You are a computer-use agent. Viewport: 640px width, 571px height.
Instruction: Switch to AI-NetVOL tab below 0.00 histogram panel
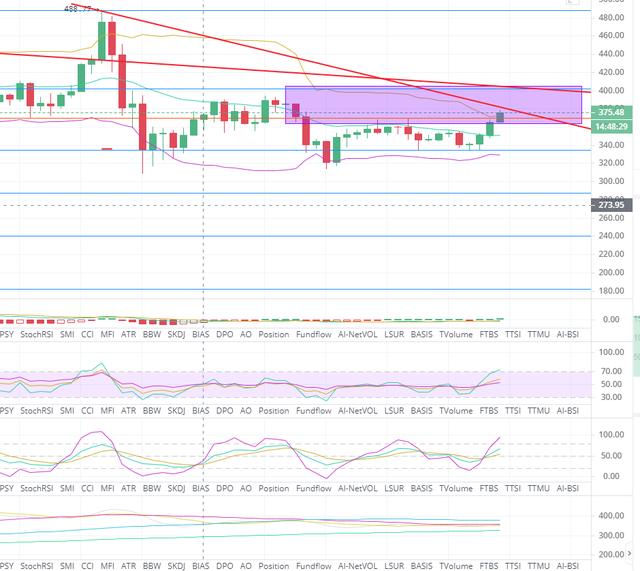click(x=358, y=334)
